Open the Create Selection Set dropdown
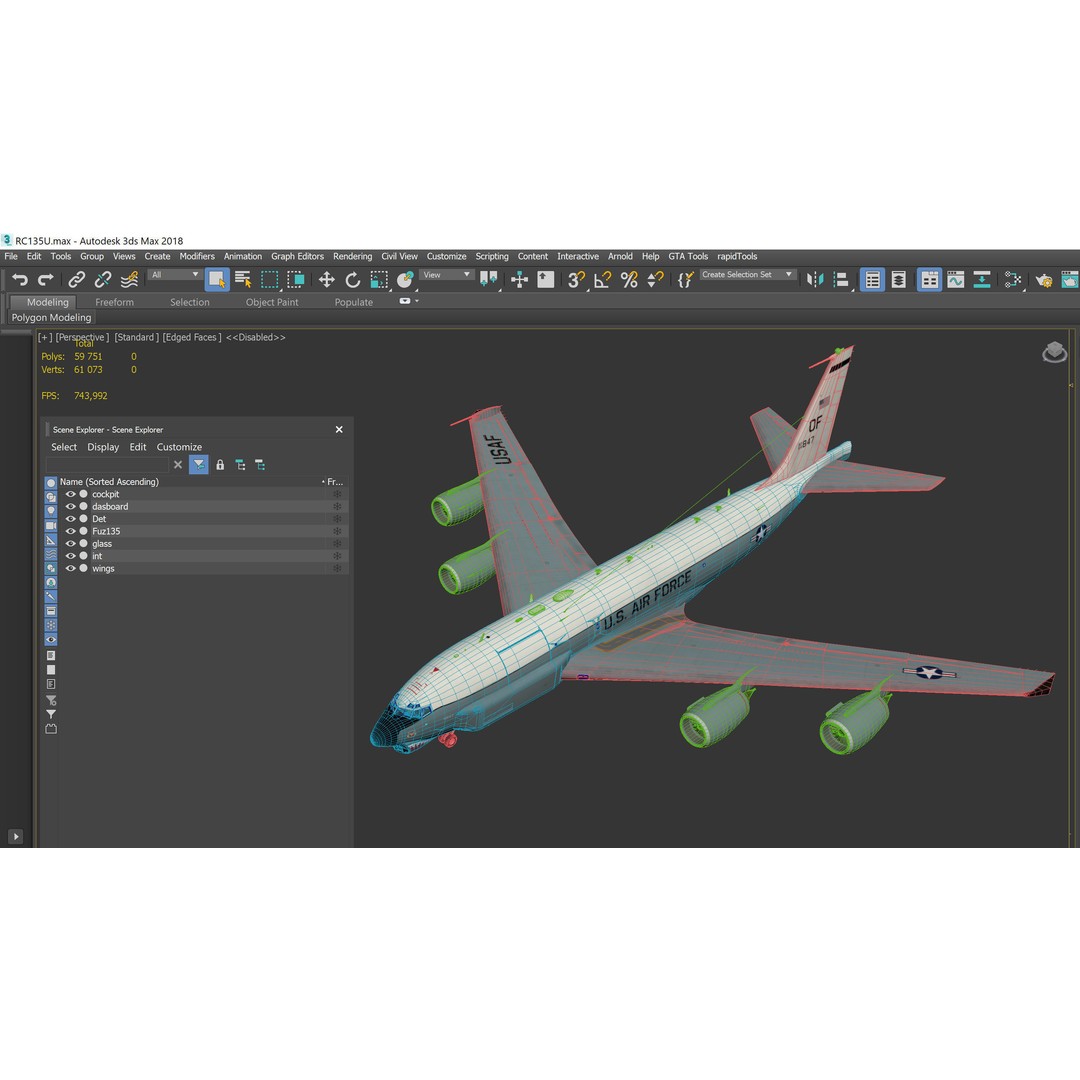 point(747,275)
